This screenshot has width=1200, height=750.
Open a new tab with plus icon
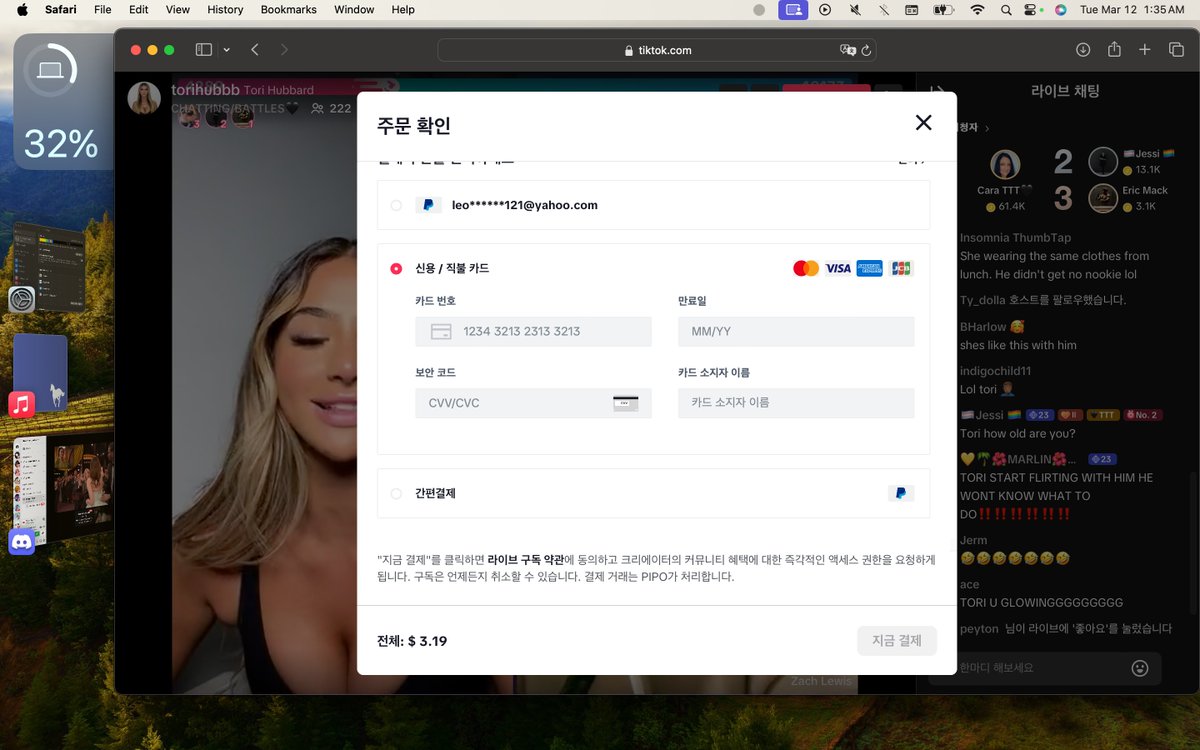pos(1146,50)
